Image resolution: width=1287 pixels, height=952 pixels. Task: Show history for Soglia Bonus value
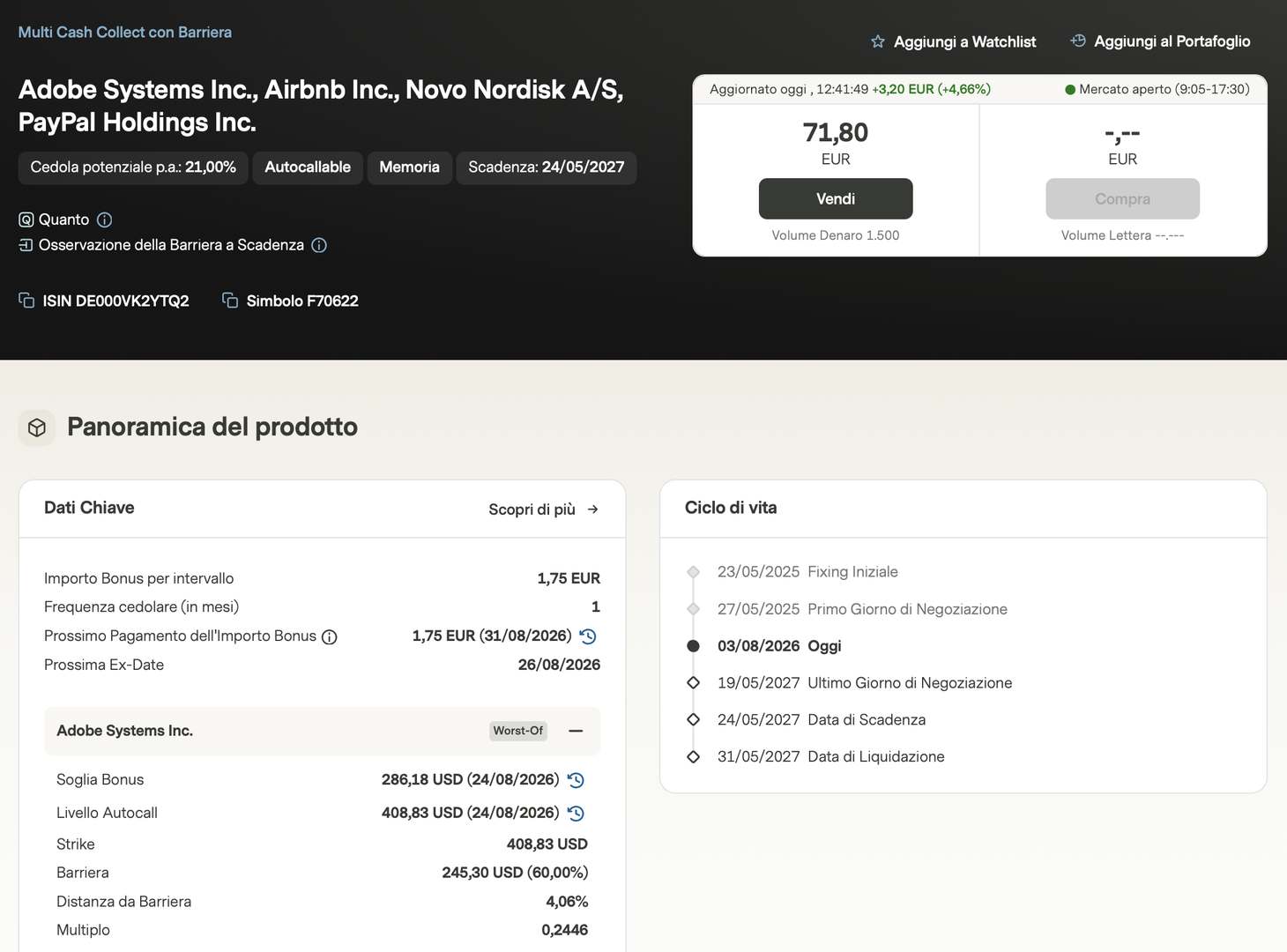point(576,780)
